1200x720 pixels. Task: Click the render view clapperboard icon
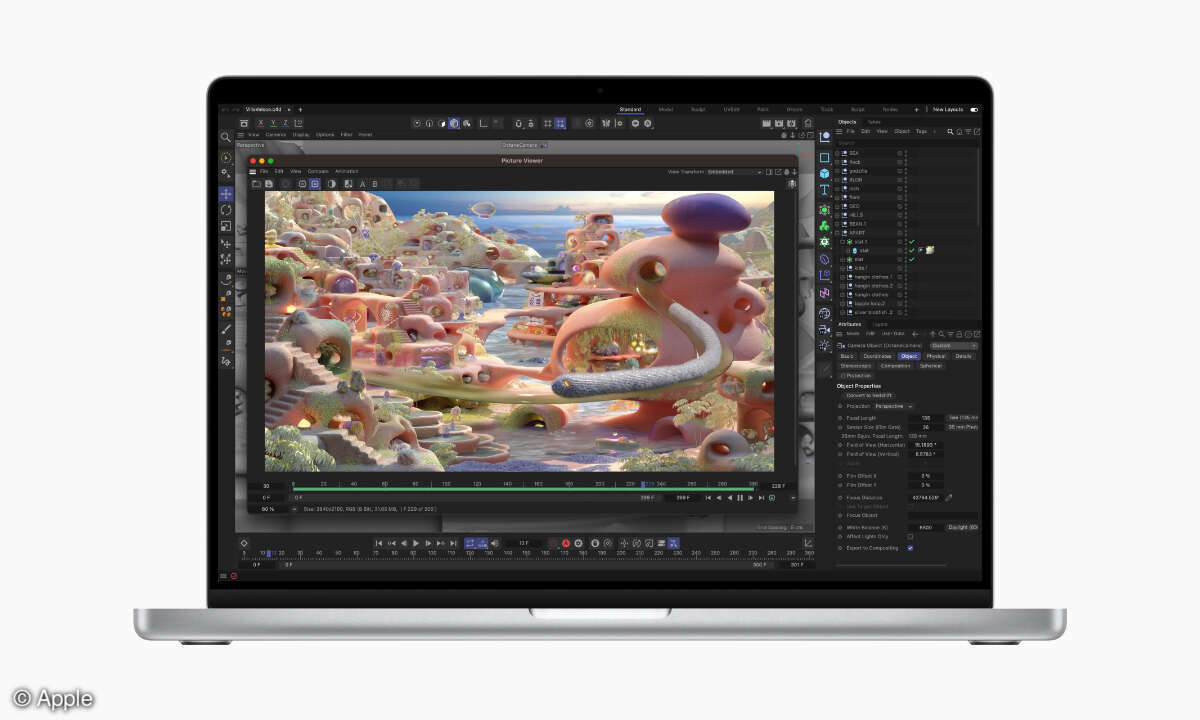pos(767,123)
